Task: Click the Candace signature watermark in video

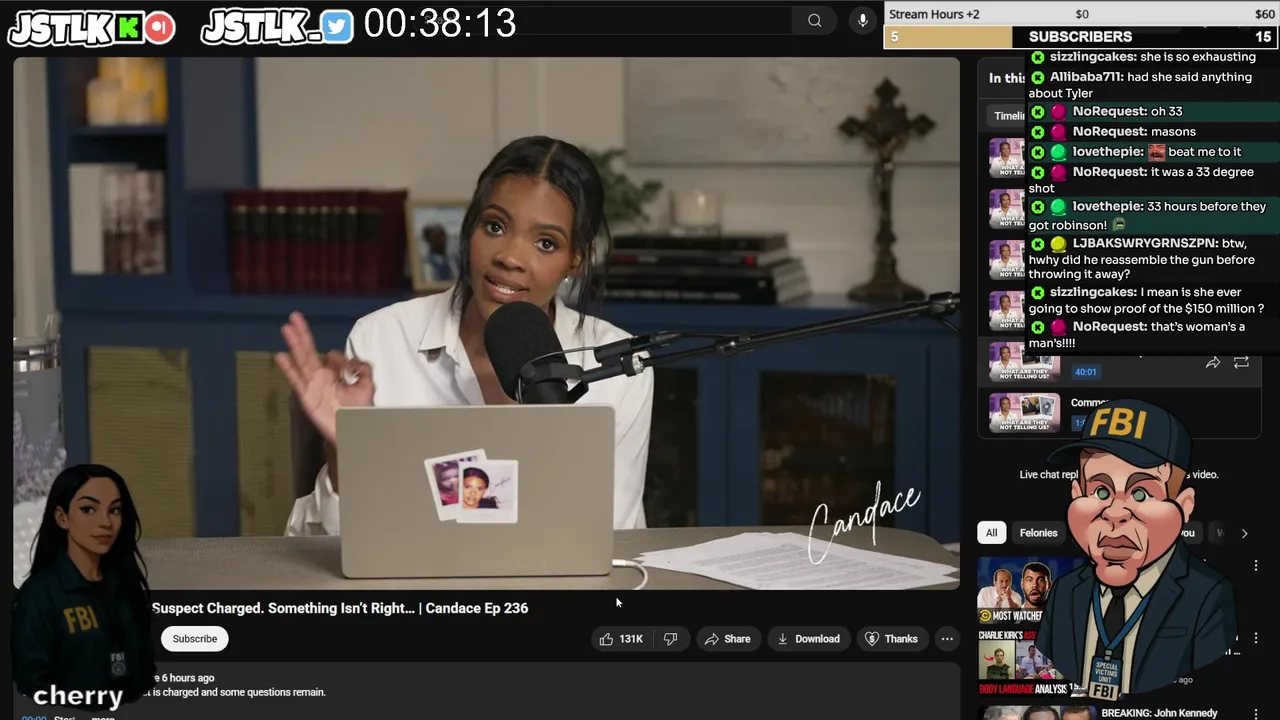Action: click(863, 523)
